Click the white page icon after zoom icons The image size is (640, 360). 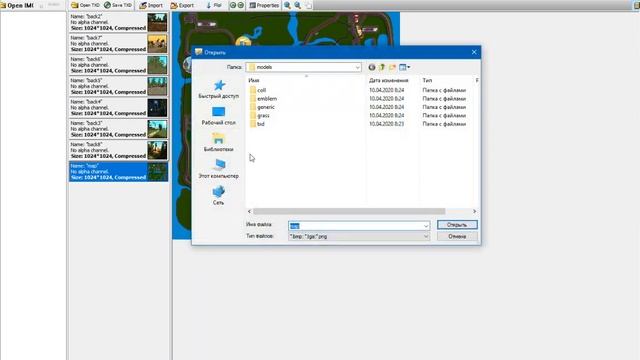(308, 5)
